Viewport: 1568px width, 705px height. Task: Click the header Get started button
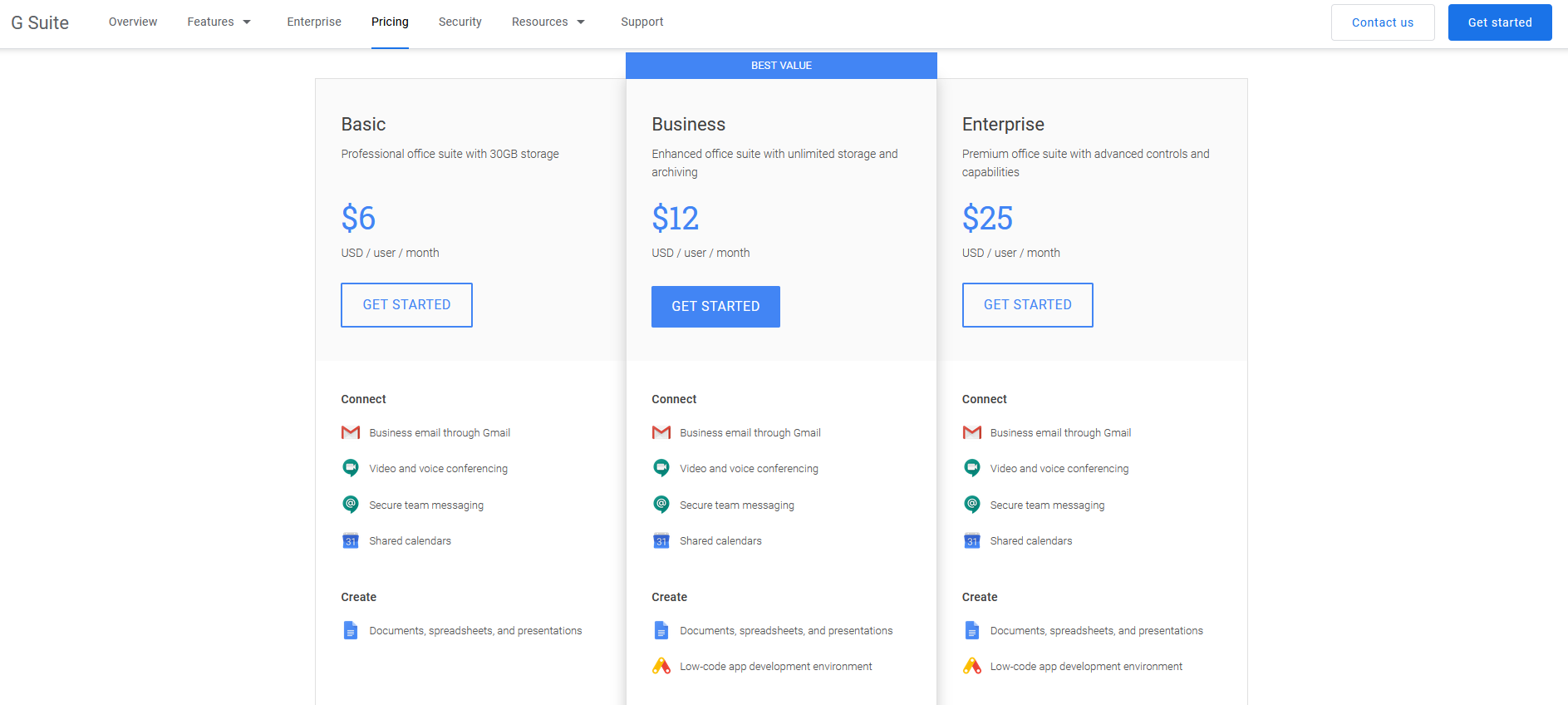1500,22
